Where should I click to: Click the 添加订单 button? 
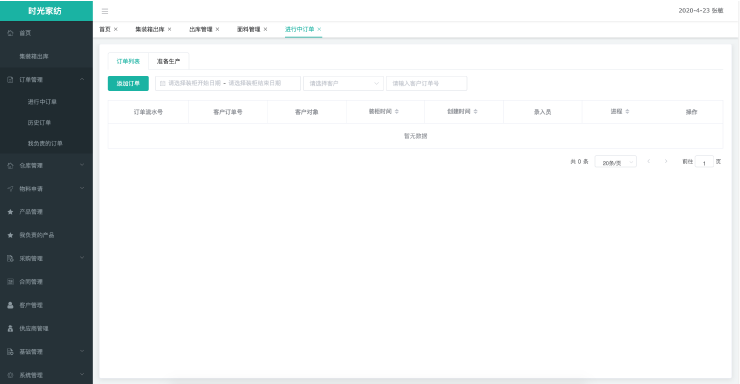pos(128,83)
